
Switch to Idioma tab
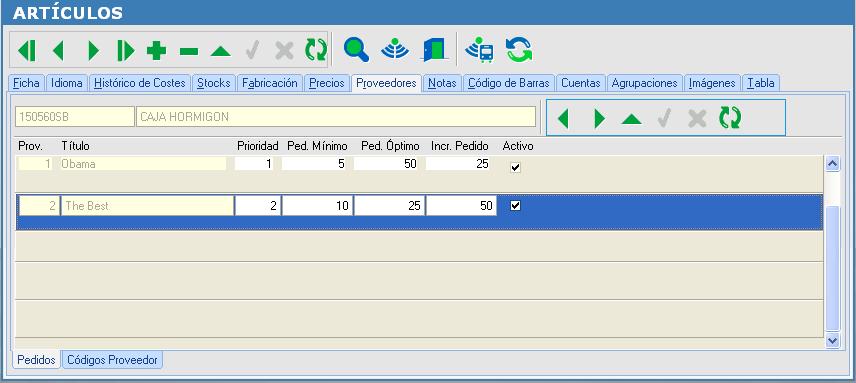[x=67, y=83]
